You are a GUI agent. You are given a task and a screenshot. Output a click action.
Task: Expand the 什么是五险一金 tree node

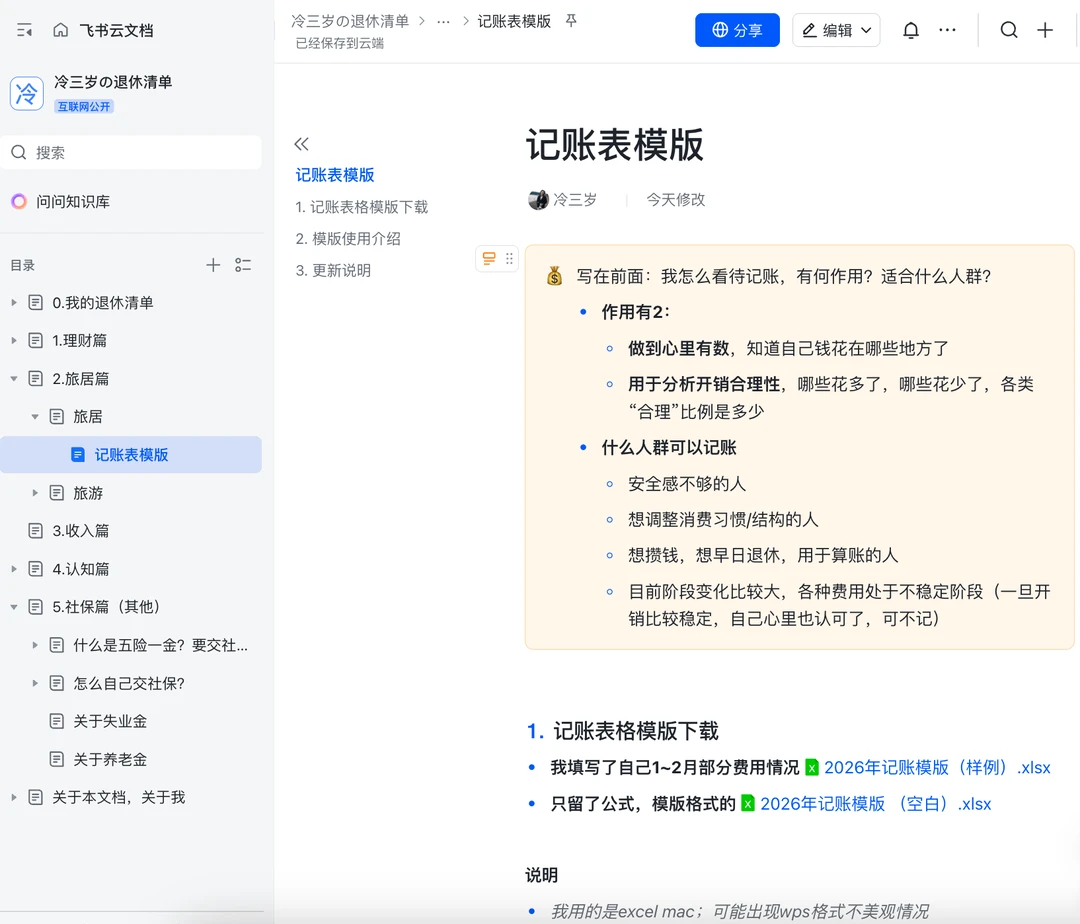click(x=35, y=645)
